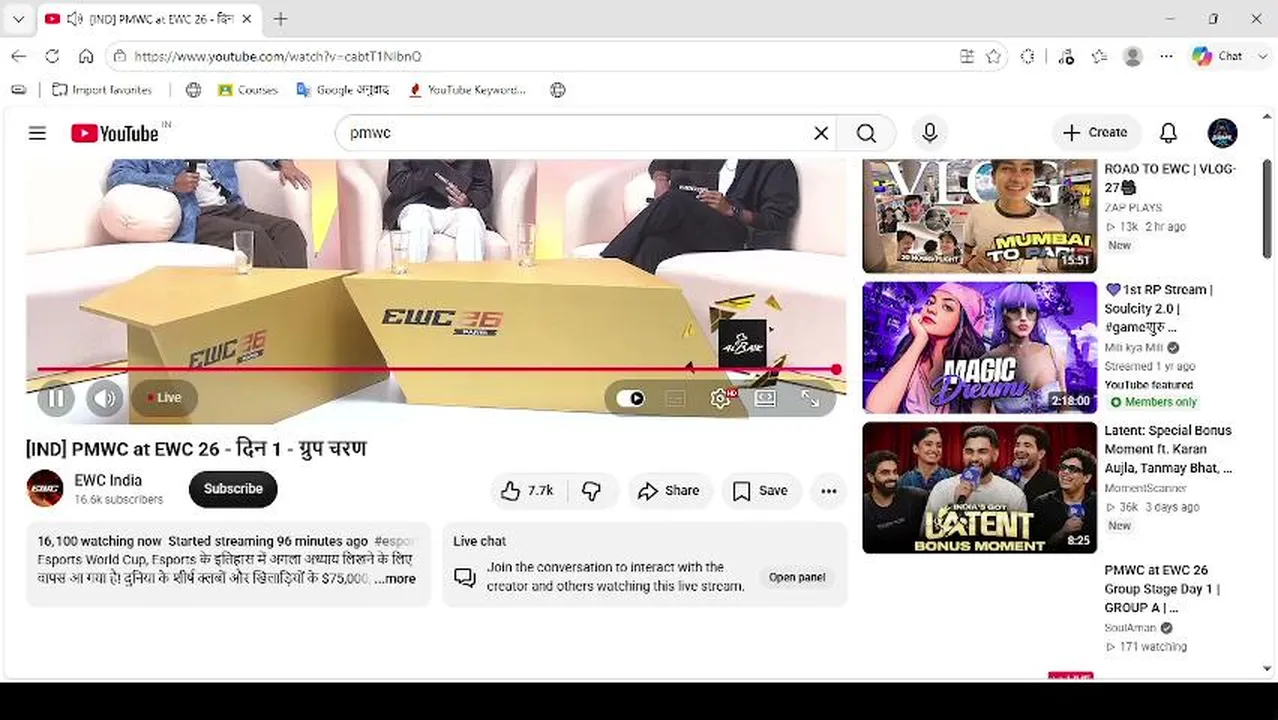Dislike the video
This screenshot has height=720, width=1278.
591,491
